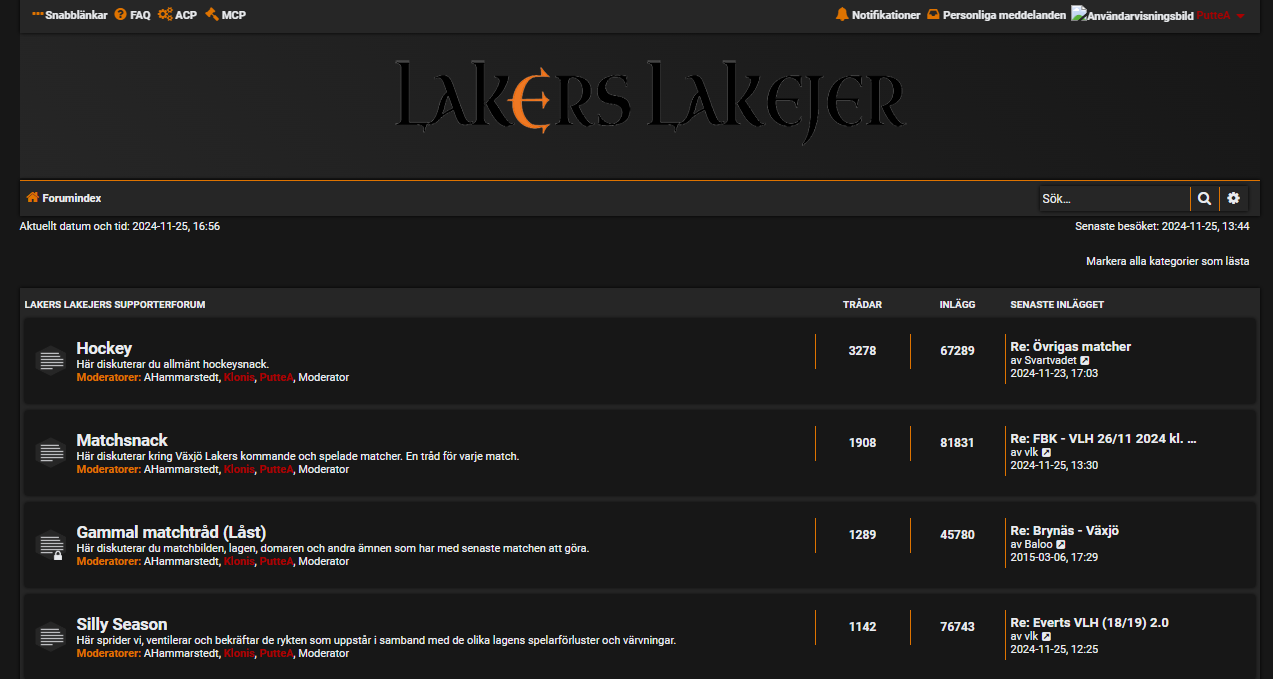Open Notifikationer bell dropdown
The image size is (1273, 679).
877,15
